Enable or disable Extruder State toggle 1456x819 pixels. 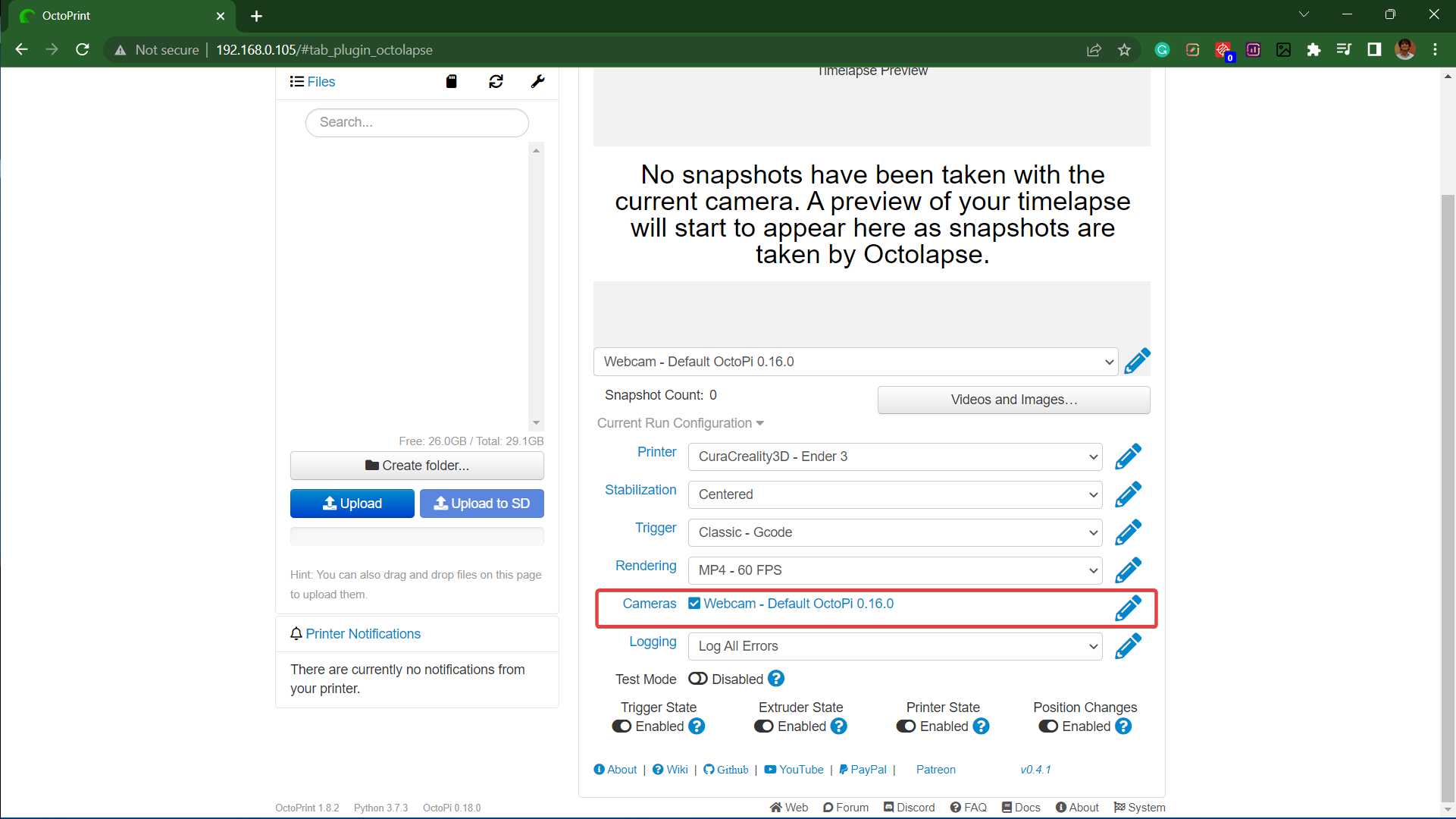click(764, 726)
